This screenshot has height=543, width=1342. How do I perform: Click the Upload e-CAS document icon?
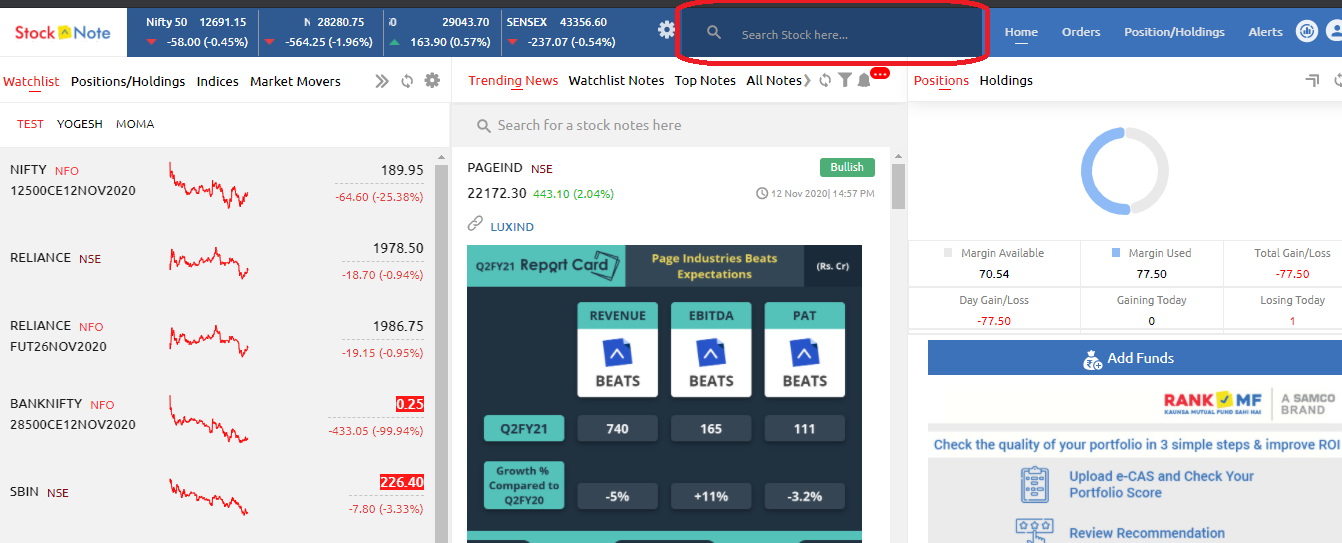tap(1035, 484)
